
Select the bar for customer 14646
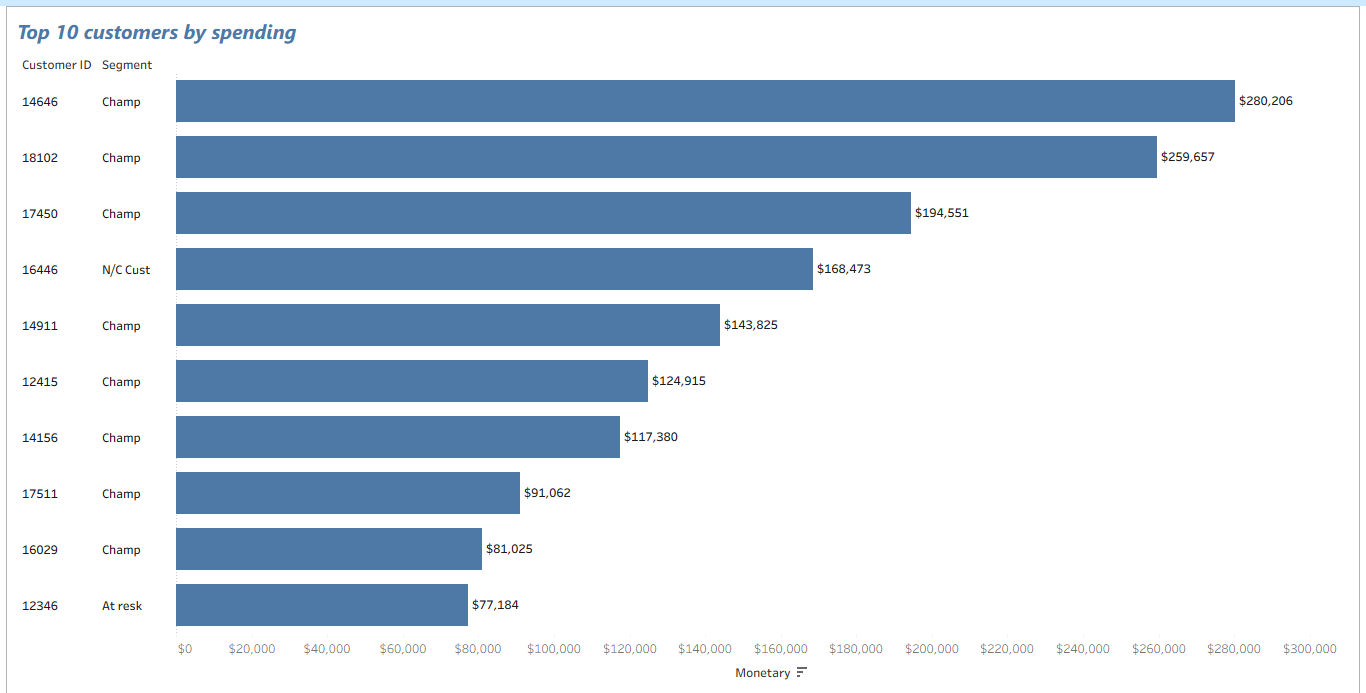pyautogui.click(x=705, y=101)
